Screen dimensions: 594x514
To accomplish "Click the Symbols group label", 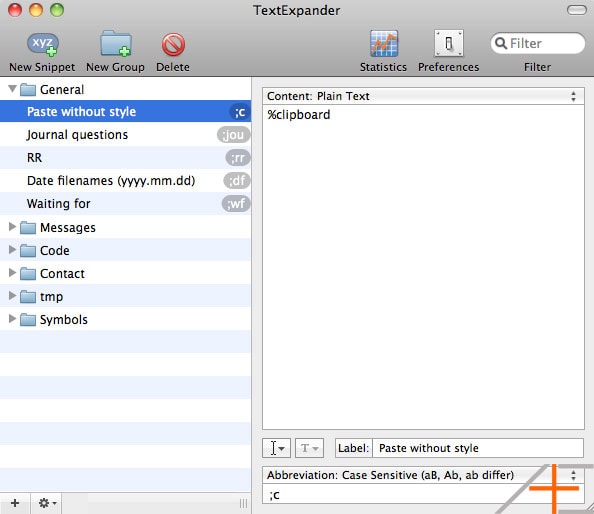I will (x=64, y=320).
